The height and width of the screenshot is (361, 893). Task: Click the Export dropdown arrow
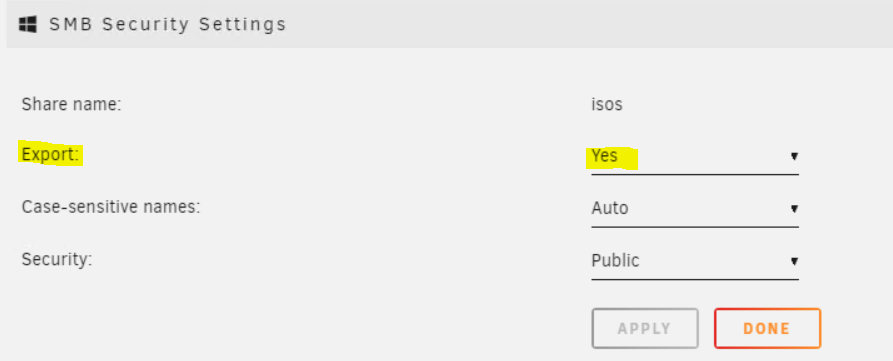794,156
